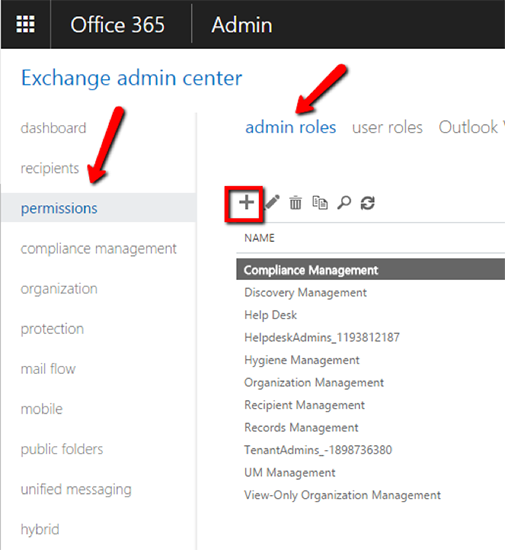Image resolution: width=505 pixels, height=550 pixels.
Task: Switch to the admin roles tab
Action: pyautogui.click(x=290, y=127)
